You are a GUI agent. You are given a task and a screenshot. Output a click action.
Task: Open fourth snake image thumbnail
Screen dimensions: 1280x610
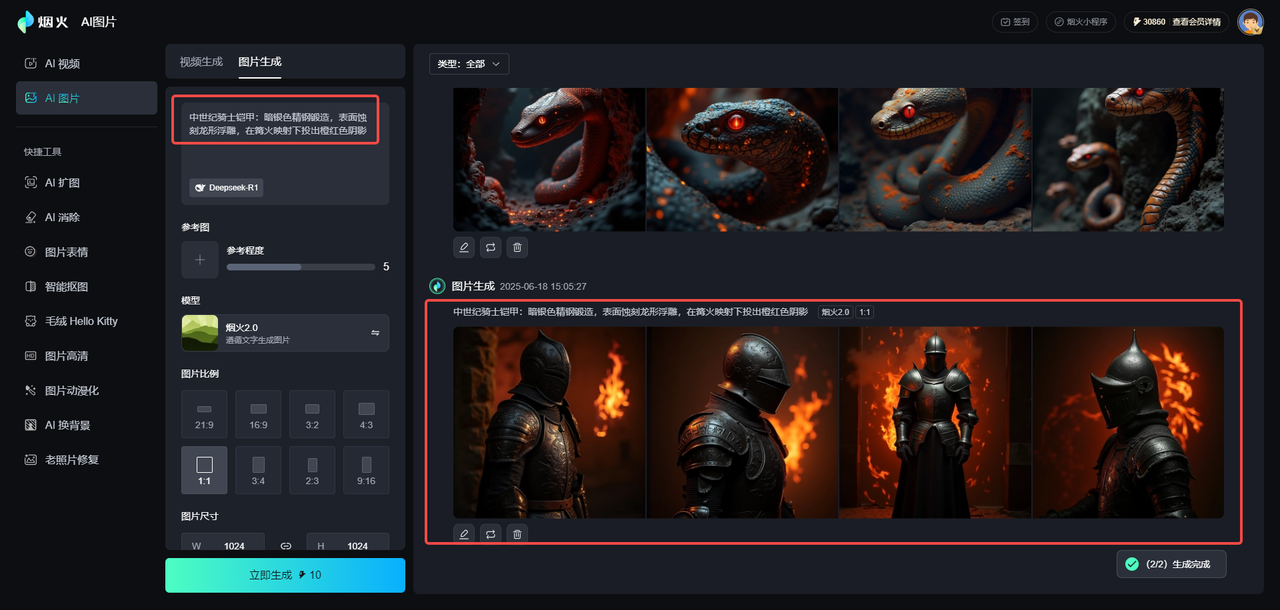pos(1128,159)
